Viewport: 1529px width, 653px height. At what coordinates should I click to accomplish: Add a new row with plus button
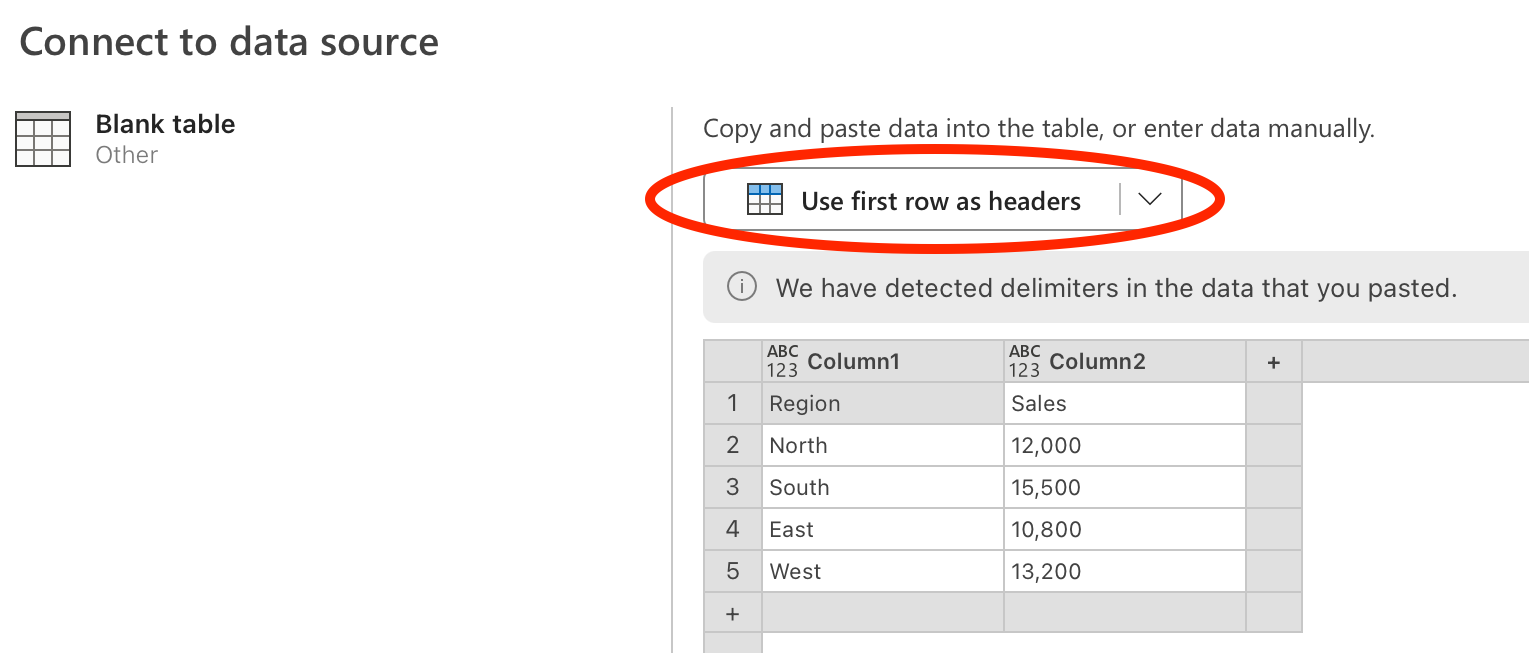coord(732,613)
